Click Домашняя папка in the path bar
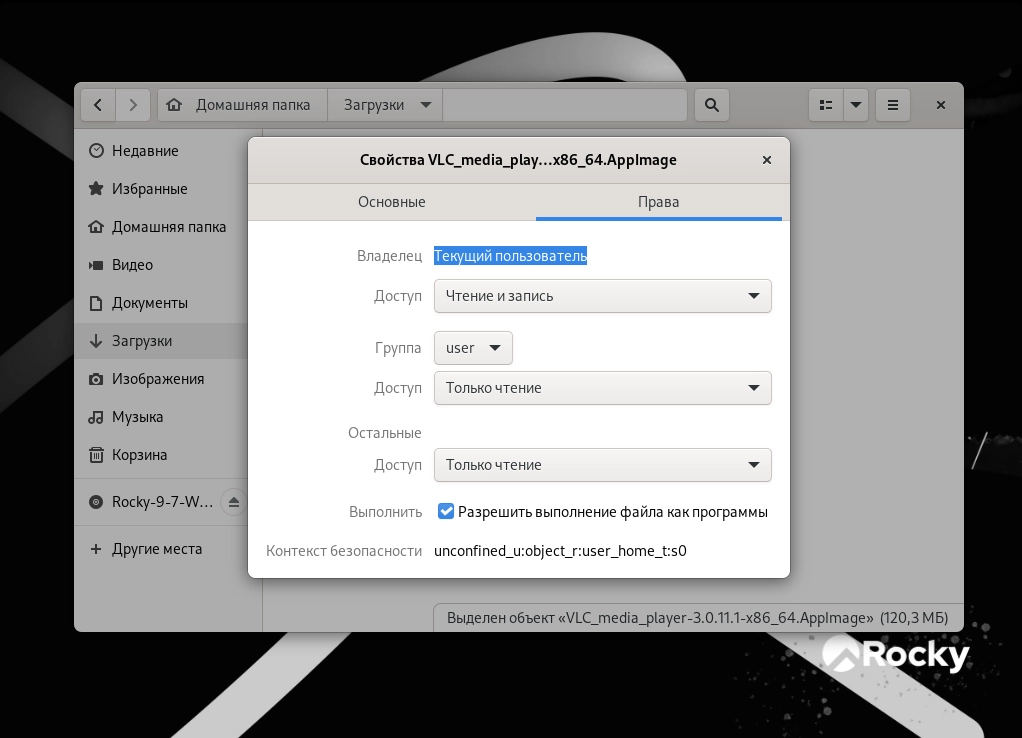1022x738 pixels. 242,105
